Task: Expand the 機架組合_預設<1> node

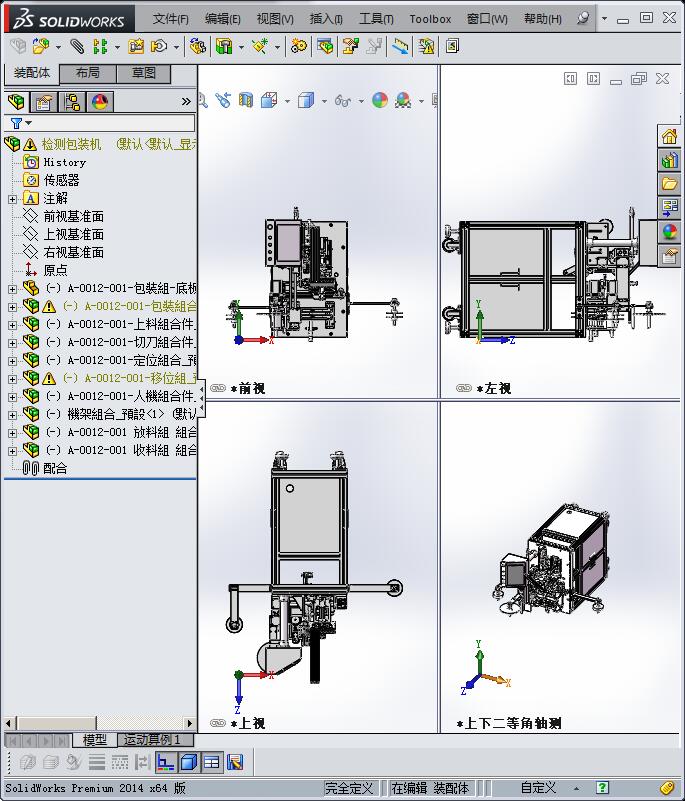Action: [x=12, y=415]
